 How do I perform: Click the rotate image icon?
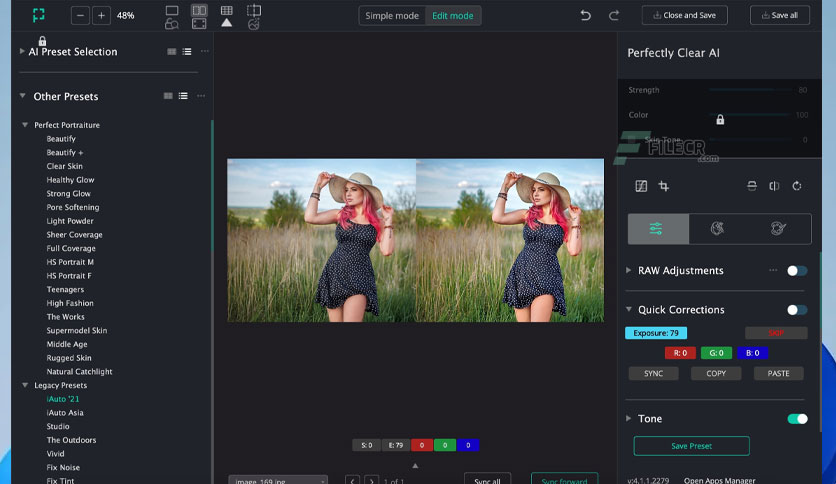tap(797, 186)
